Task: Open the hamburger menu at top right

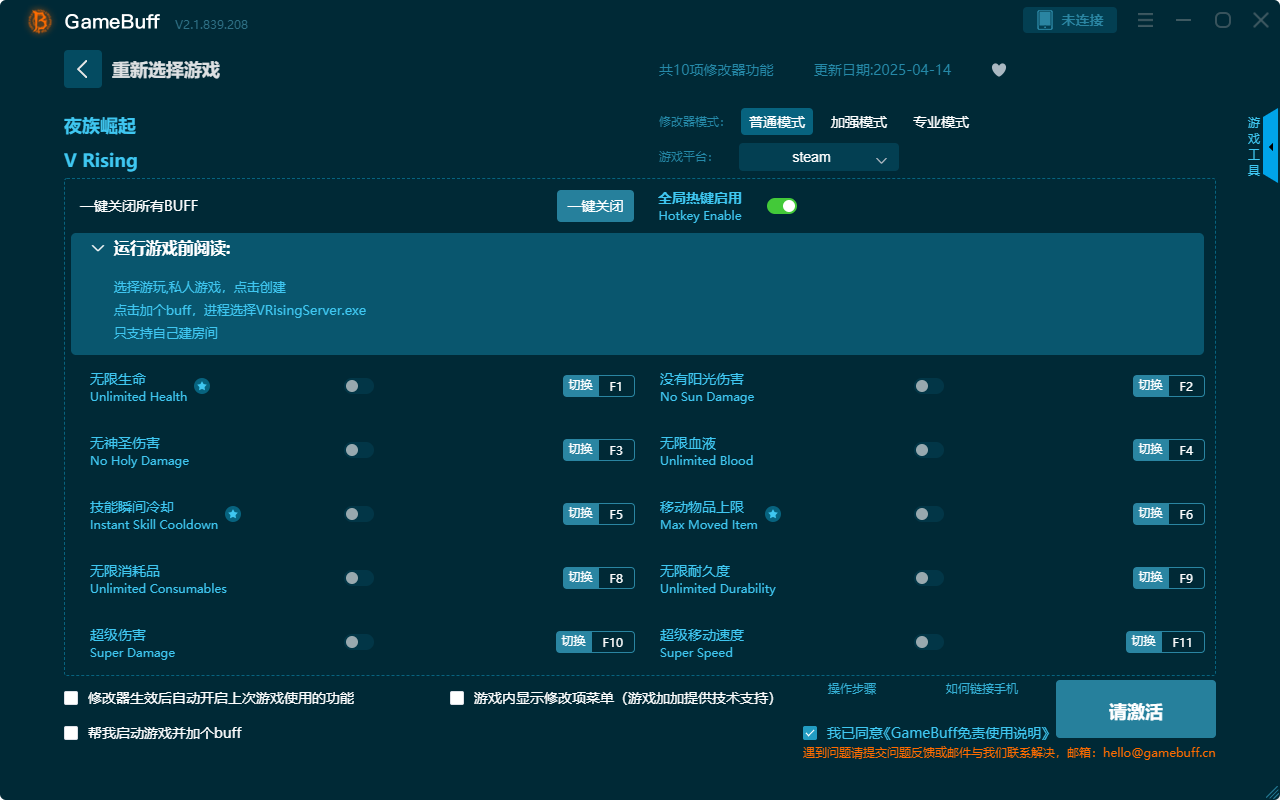Action: click(1144, 20)
